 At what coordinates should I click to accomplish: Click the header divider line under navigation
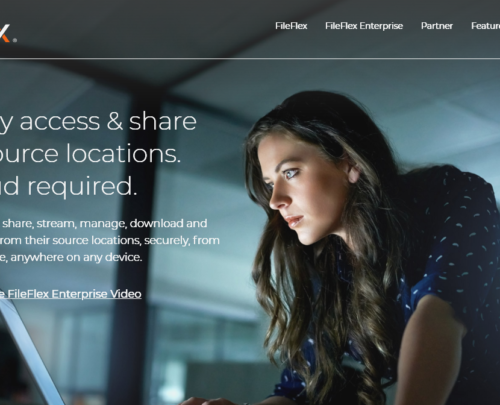pos(250,59)
